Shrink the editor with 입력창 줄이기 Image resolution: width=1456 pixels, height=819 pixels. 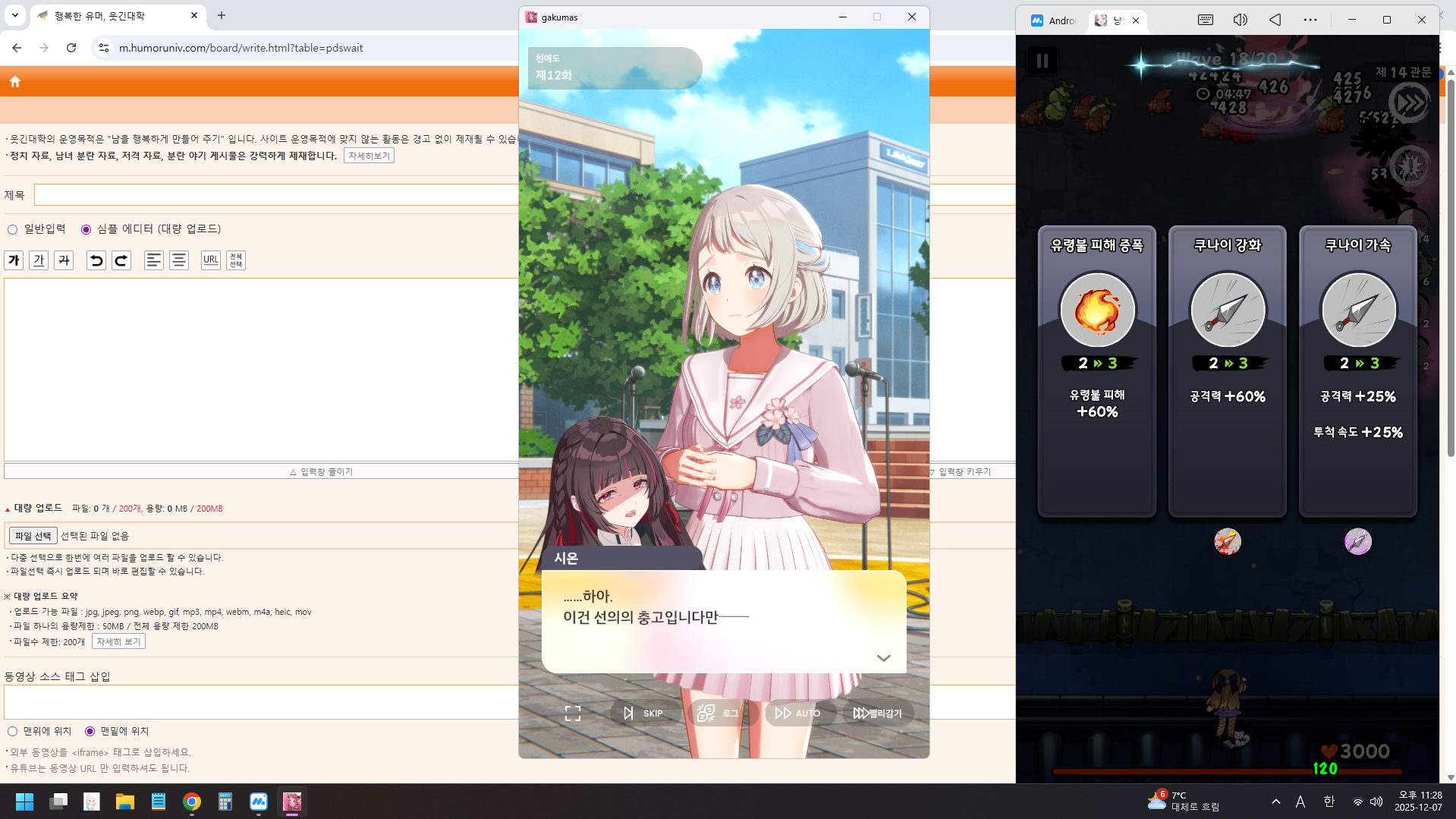[321, 472]
